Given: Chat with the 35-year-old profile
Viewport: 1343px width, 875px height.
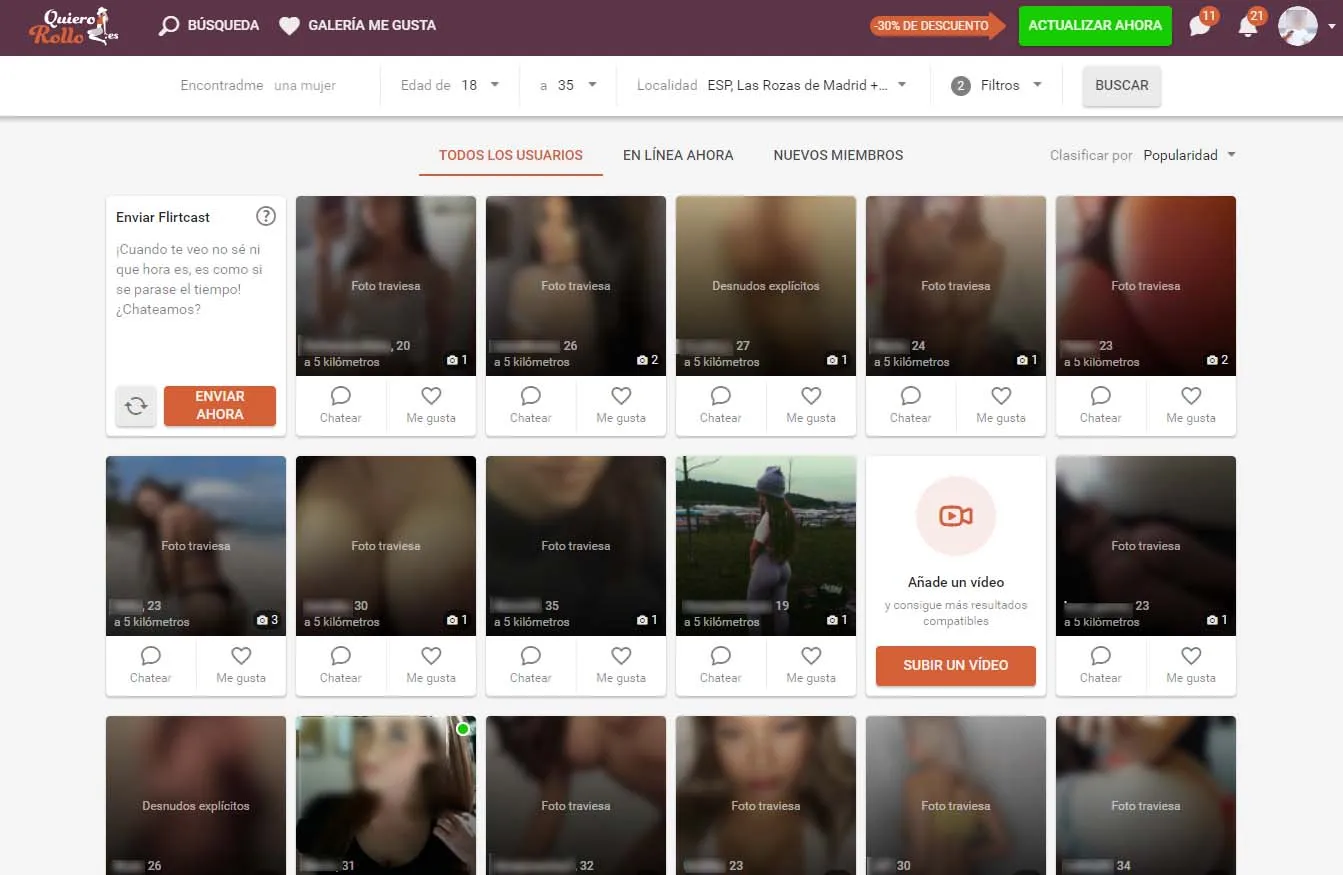Looking at the screenshot, I should click(531, 666).
